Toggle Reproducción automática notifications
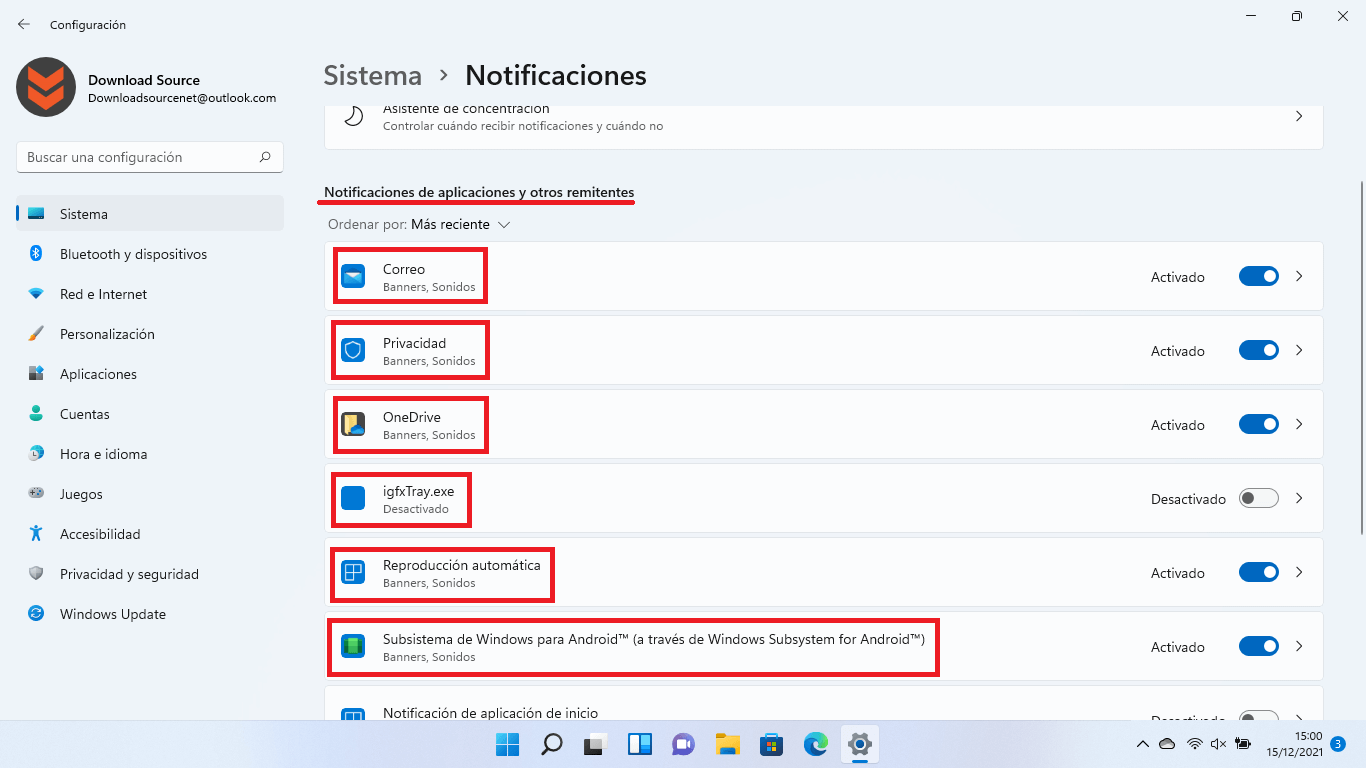 coord(1259,573)
